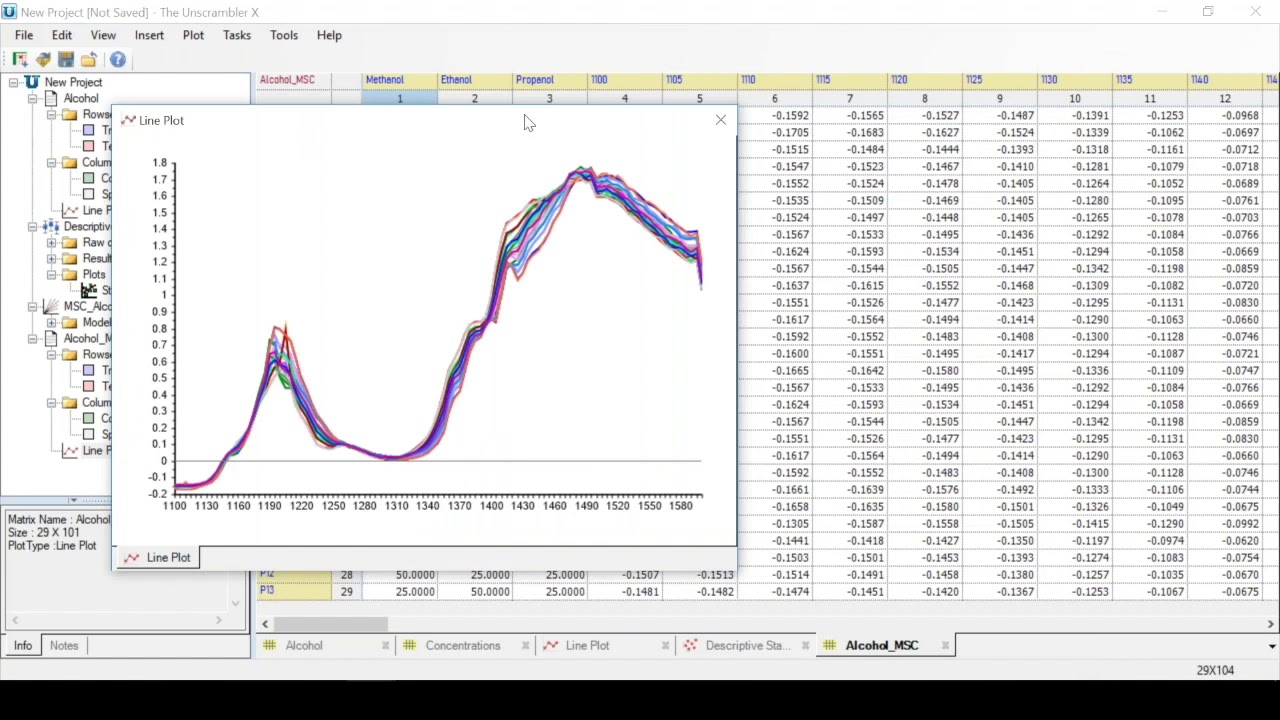Select the Descriptive statistics node icon
1280x720 pixels.
pyautogui.click(x=51, y=226)
